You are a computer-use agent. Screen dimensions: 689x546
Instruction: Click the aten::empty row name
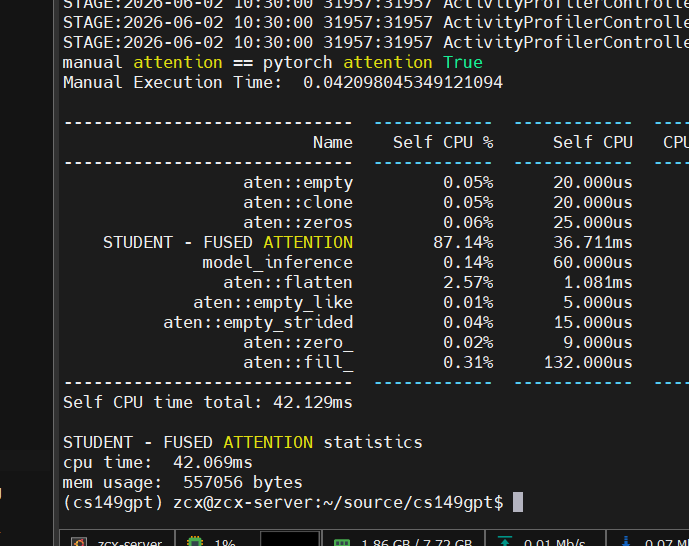(x=298, y=182)
